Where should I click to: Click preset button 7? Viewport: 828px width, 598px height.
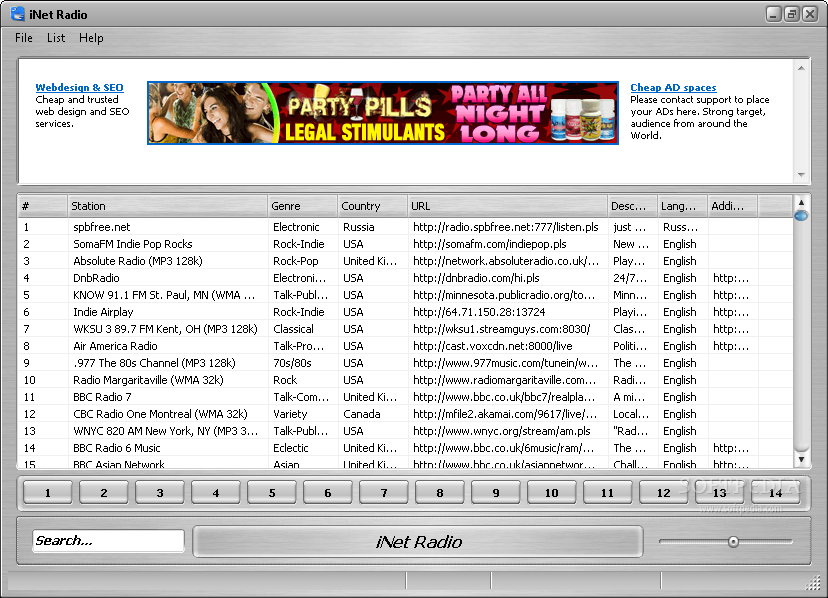(383, 493)
